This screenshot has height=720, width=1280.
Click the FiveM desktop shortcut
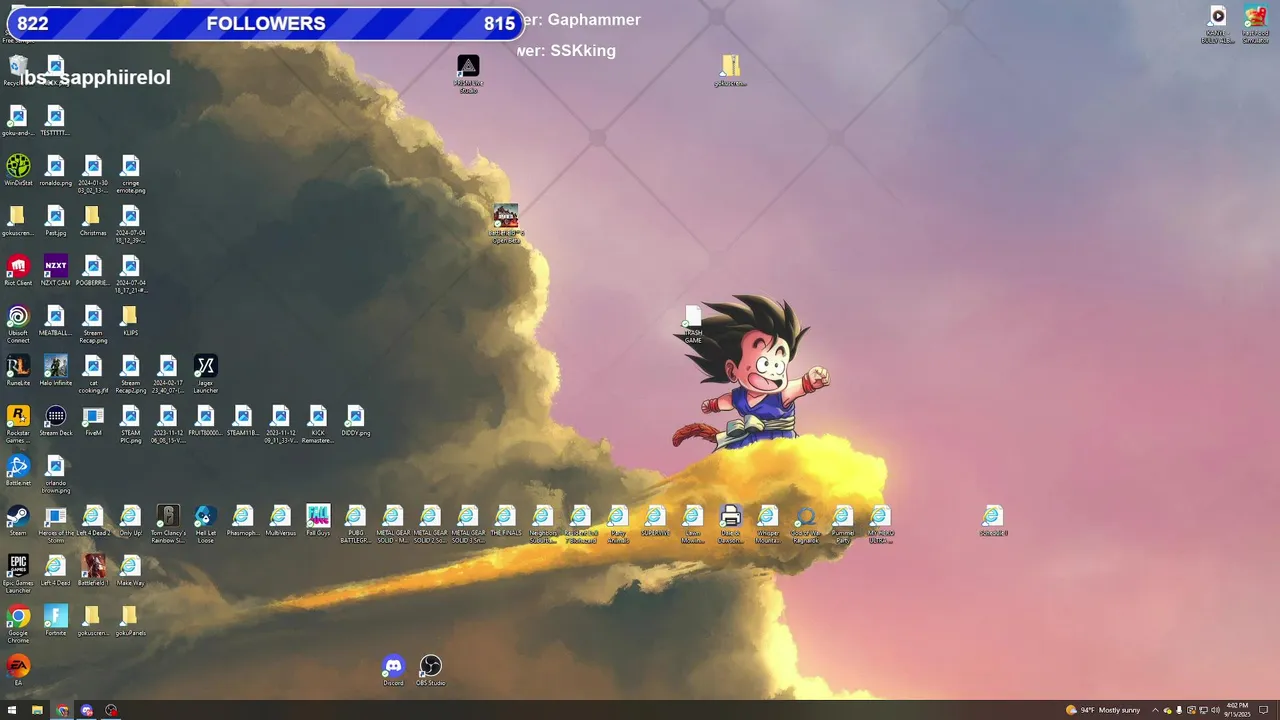93,421
